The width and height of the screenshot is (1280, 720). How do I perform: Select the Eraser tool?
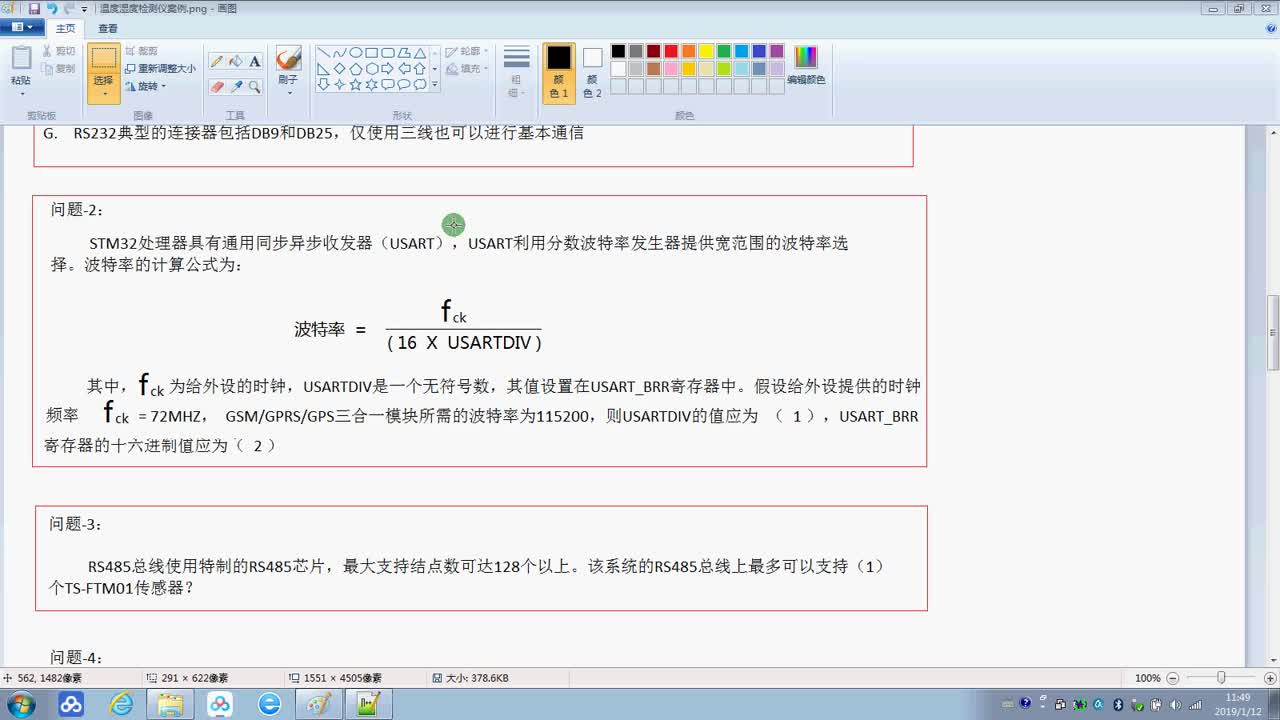(217, 87)
